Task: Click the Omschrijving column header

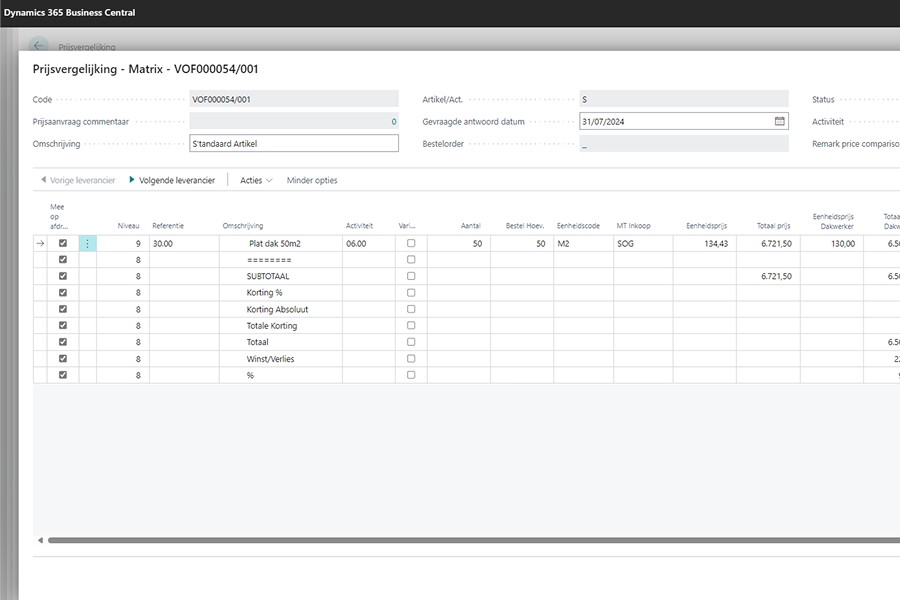Action: [242, 226]
